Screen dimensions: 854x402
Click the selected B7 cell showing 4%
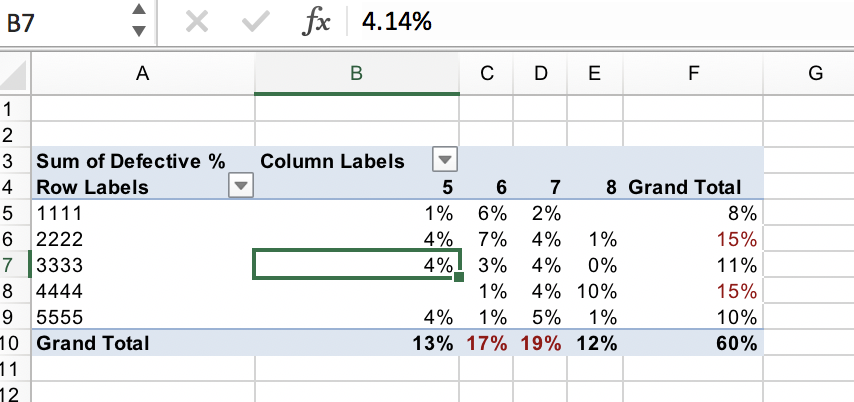pyautogui.click(x=357, y=265)
